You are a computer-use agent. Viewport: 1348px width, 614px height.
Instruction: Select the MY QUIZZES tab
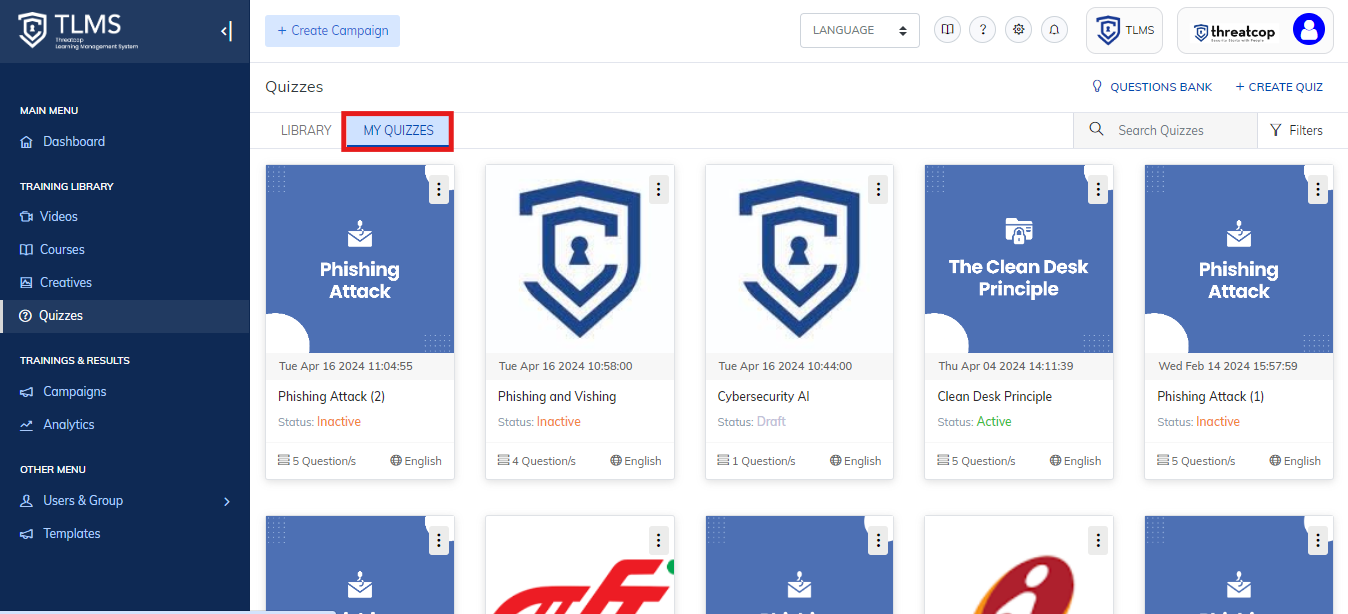coord(398,131)
